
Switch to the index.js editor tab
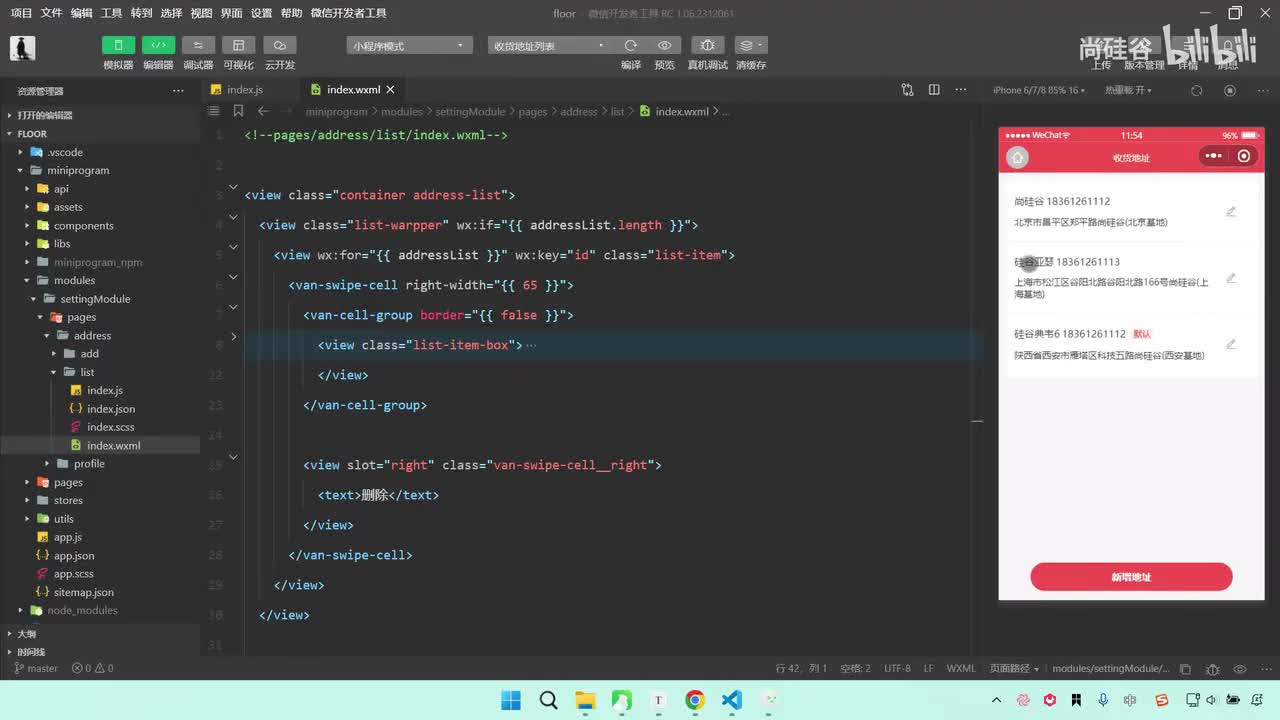tap(243, 90)
